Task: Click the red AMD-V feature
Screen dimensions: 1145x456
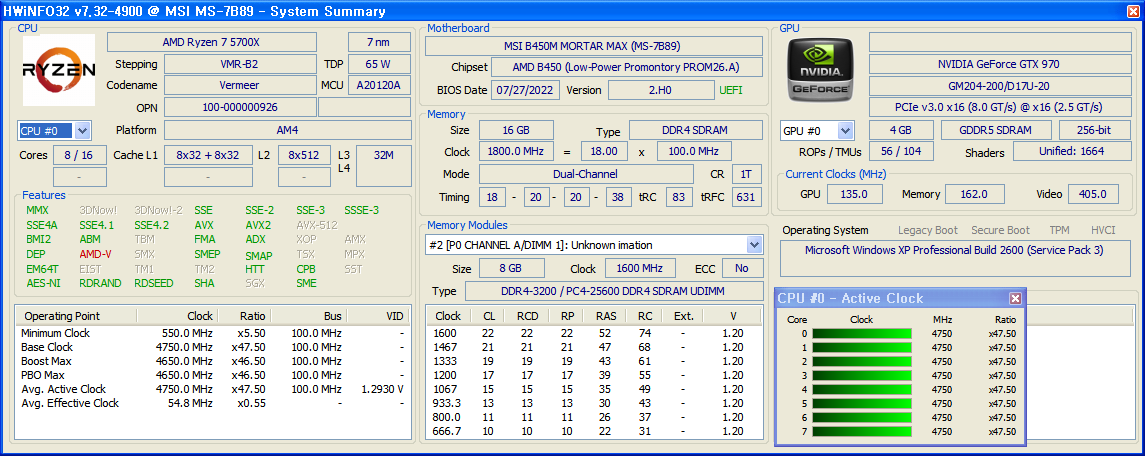Action: (96, 254)
